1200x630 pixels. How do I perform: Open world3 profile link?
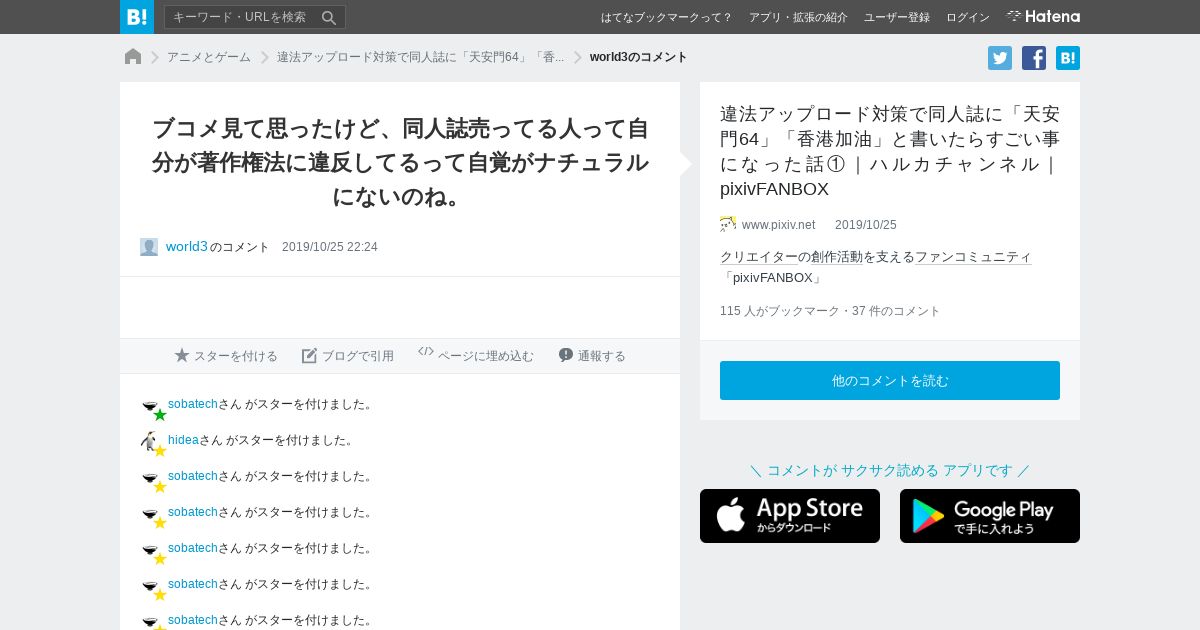click(x=187, y=246)
